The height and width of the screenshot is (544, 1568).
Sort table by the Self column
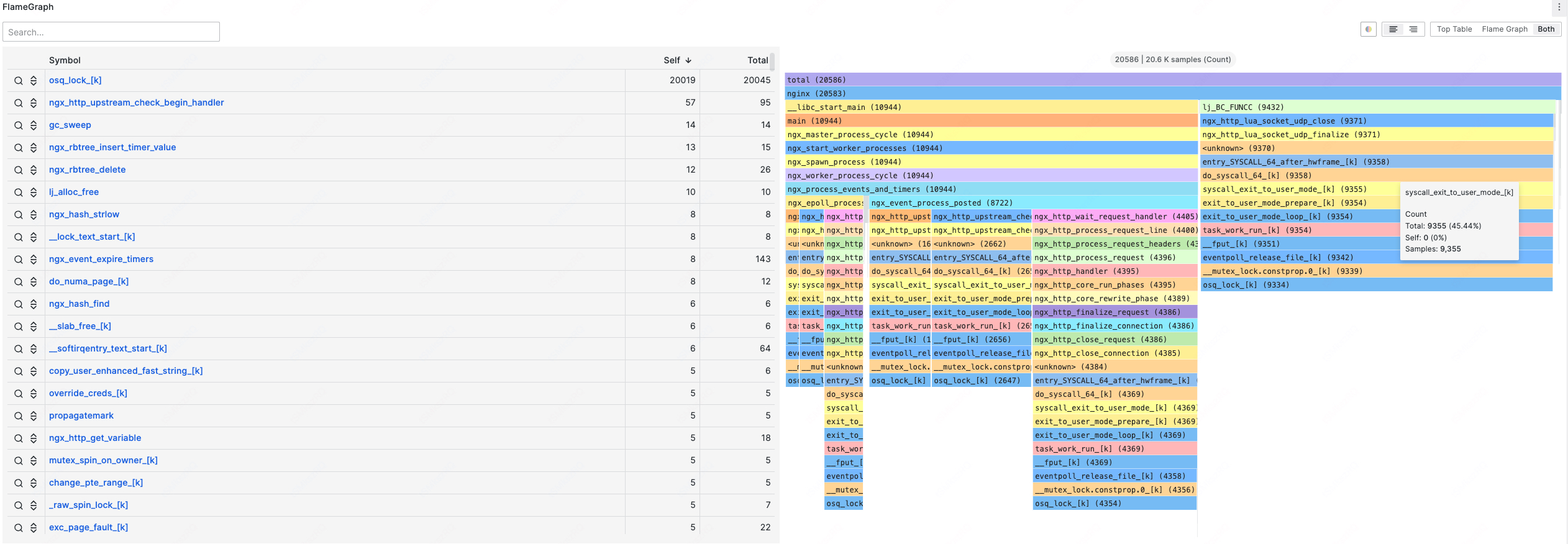coord(677,60)
